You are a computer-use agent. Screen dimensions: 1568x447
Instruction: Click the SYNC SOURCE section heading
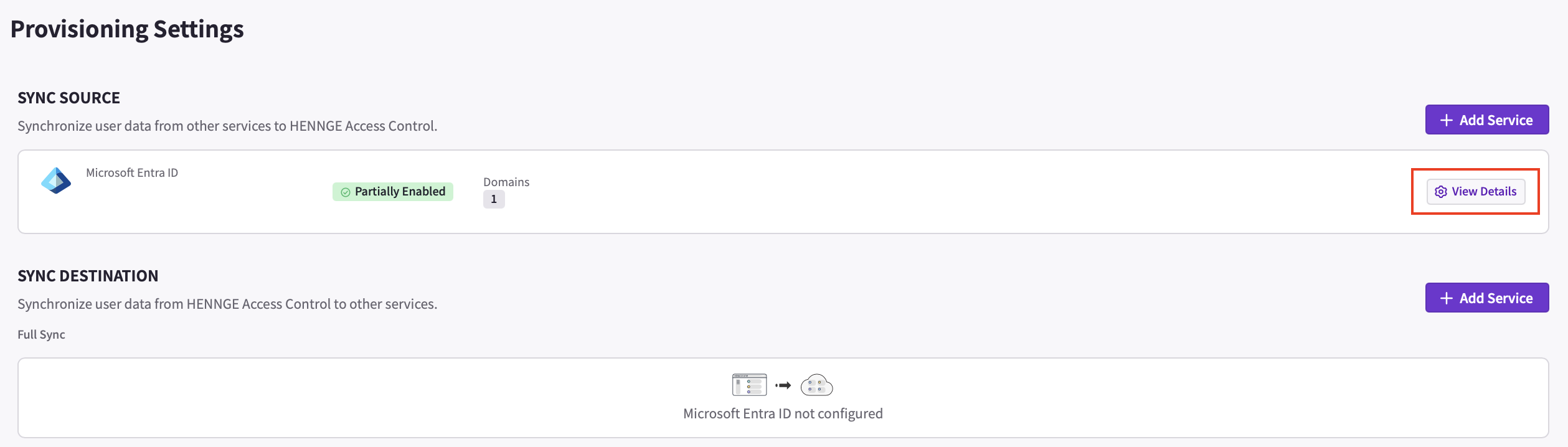click(68, 98)
